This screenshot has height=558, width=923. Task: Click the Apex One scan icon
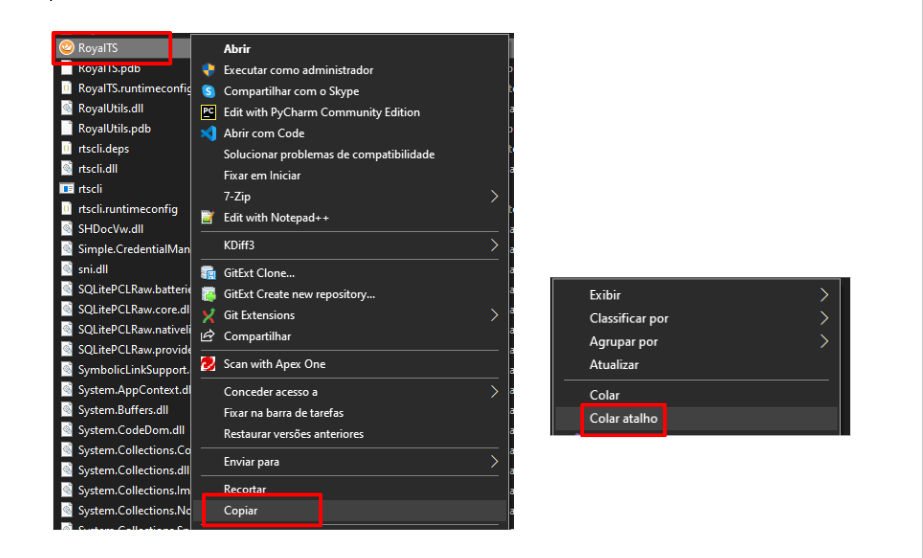(208, 364)
